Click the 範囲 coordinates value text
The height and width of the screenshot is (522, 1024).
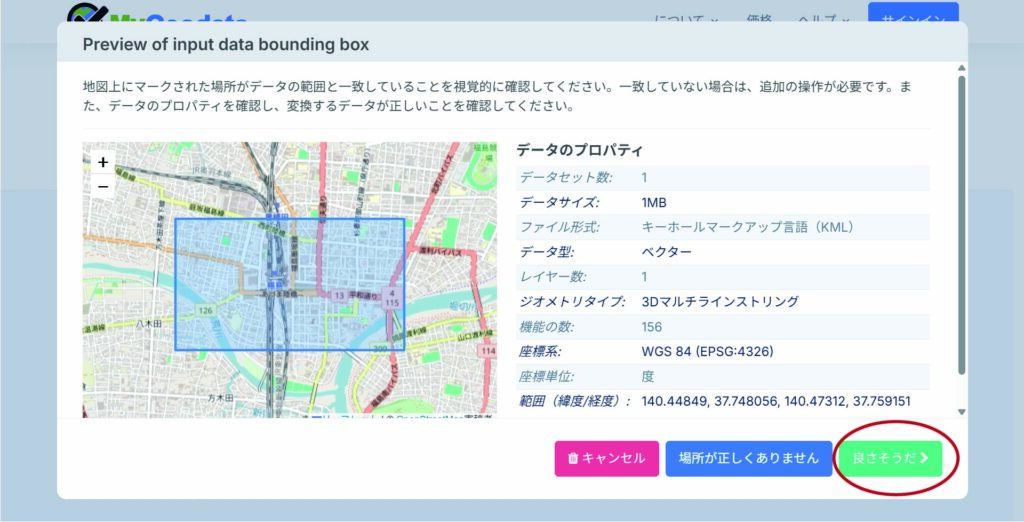(775, 401)
